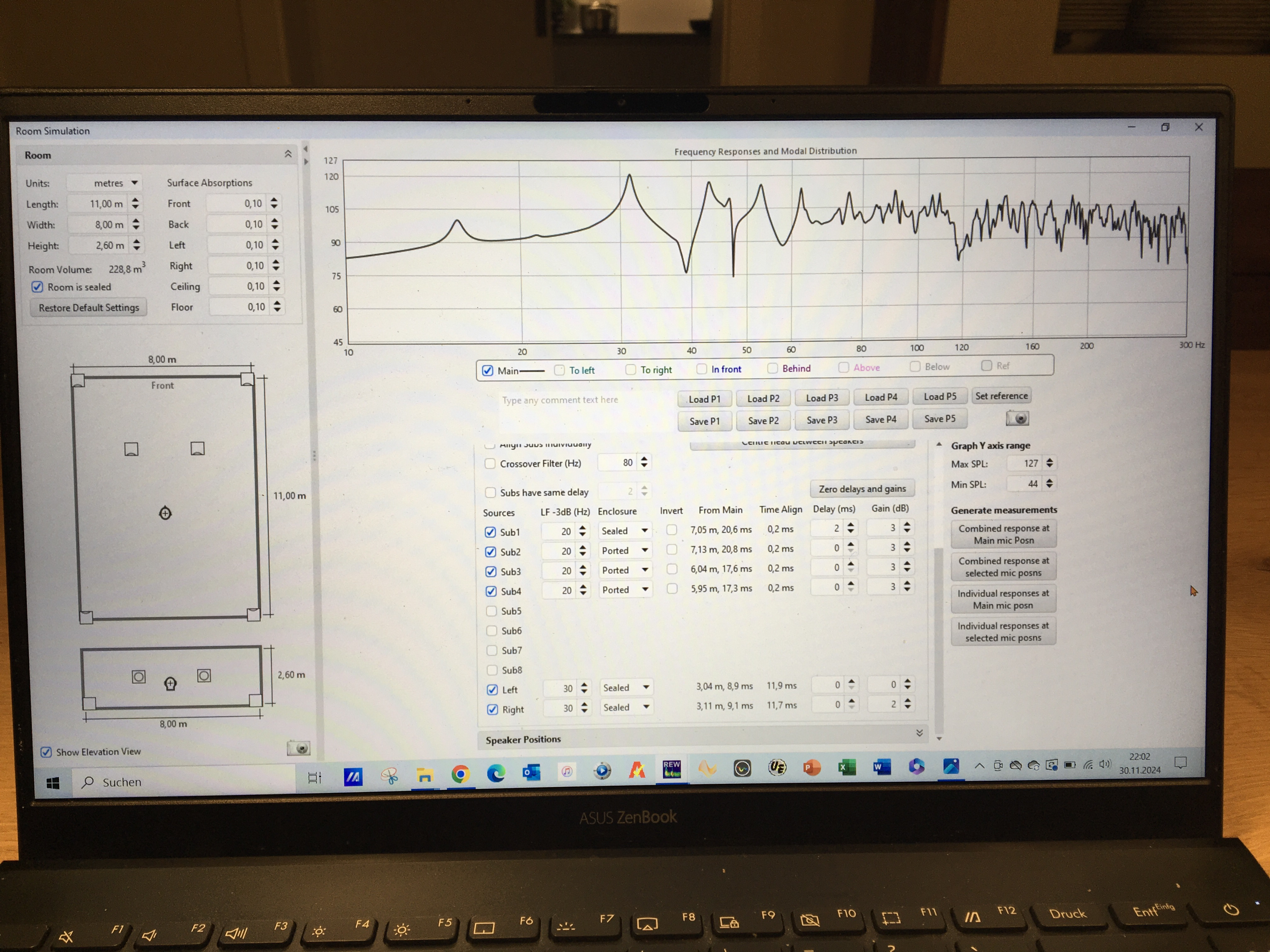This screenshot has height=952, width=1270.
Task: Uncheck Room is sealed
Action: (37, 286)
